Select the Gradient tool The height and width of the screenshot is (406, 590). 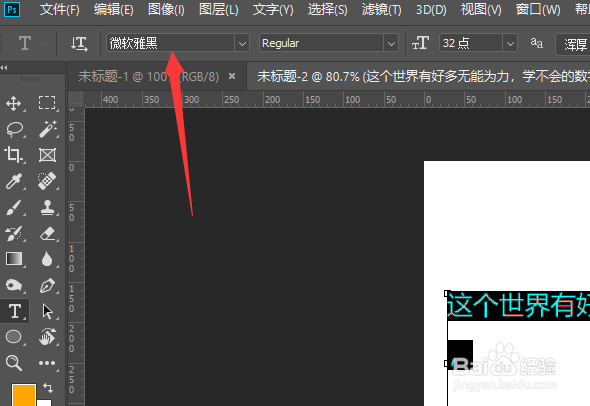pyautogui.click(x=14, y=259)
